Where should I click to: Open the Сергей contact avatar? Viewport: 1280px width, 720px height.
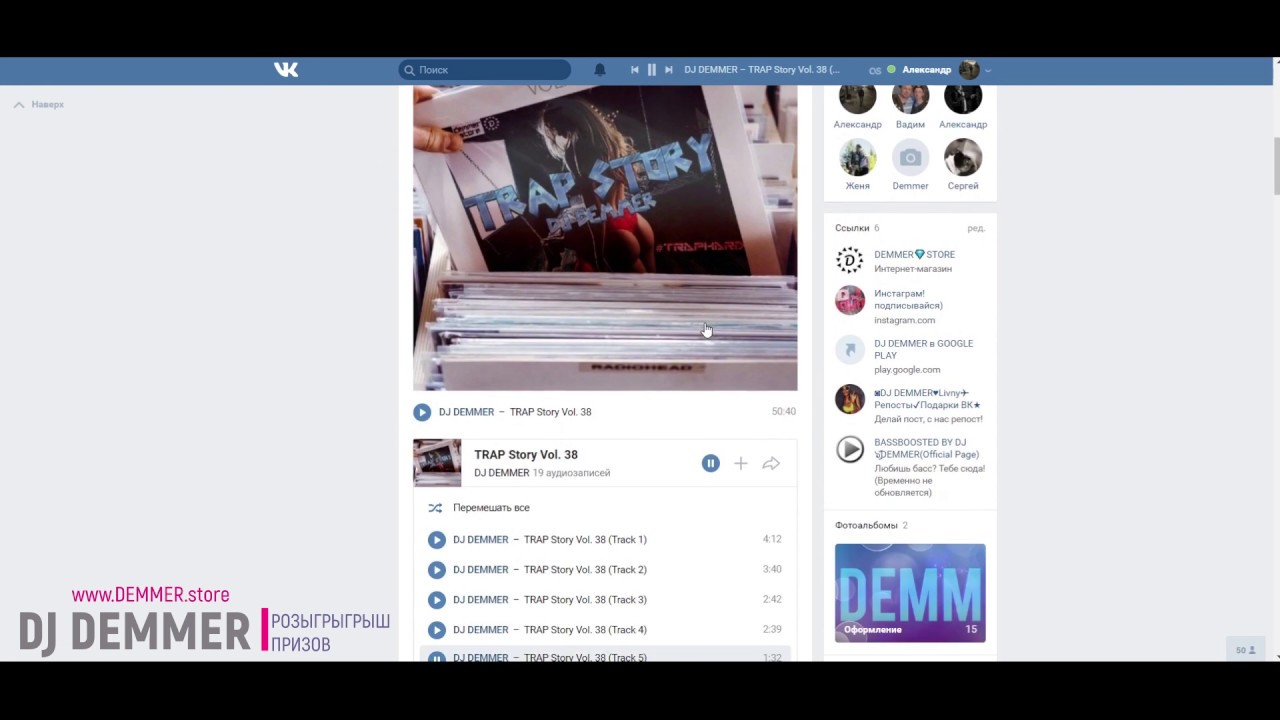click(x=963, y=157)
